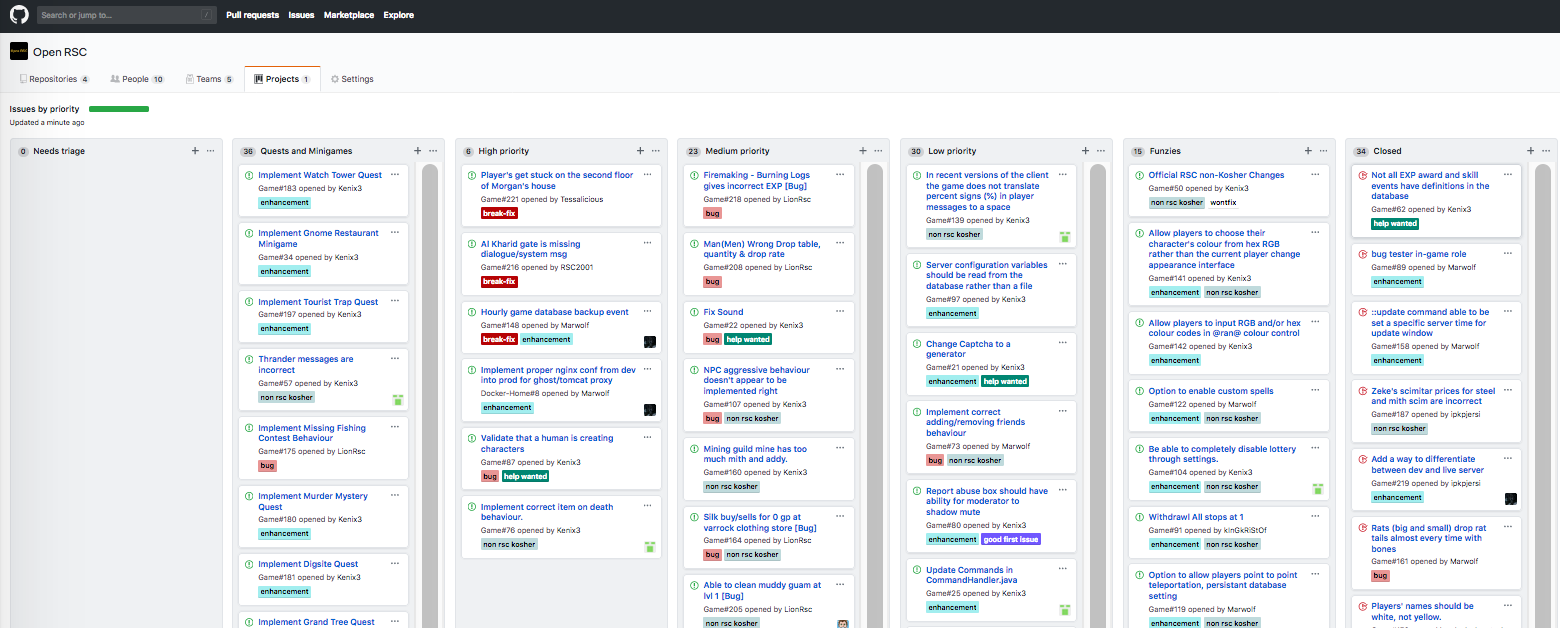Add a card to Needs triage column
The width and height of the screenshot is (1560, 628).
195,151
